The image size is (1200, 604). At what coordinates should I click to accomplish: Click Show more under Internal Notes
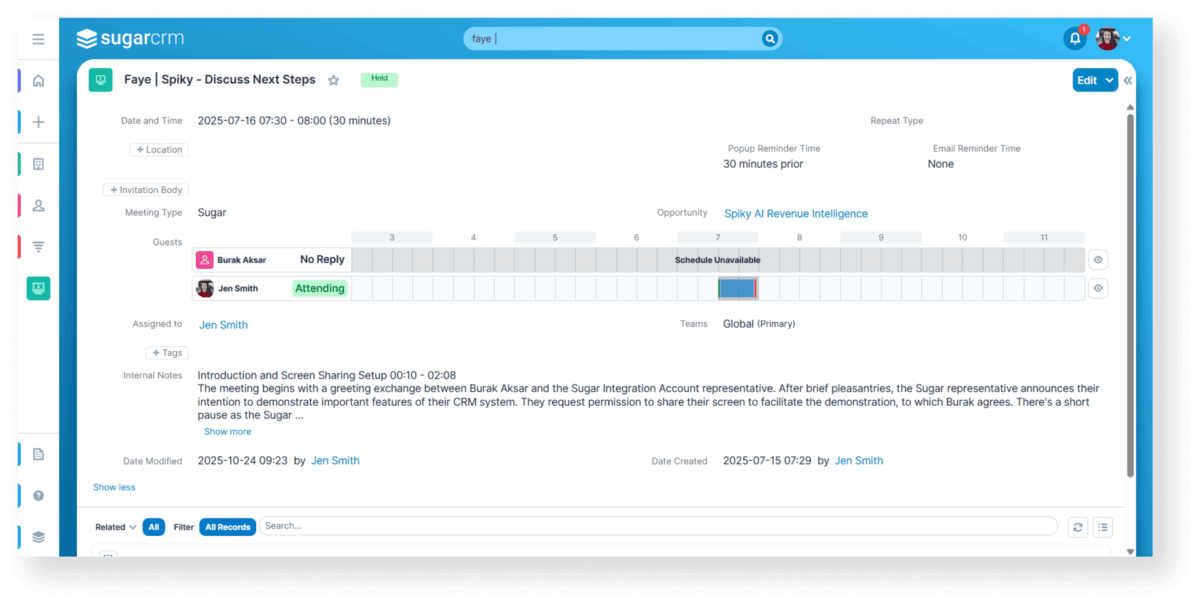(227, 431)
